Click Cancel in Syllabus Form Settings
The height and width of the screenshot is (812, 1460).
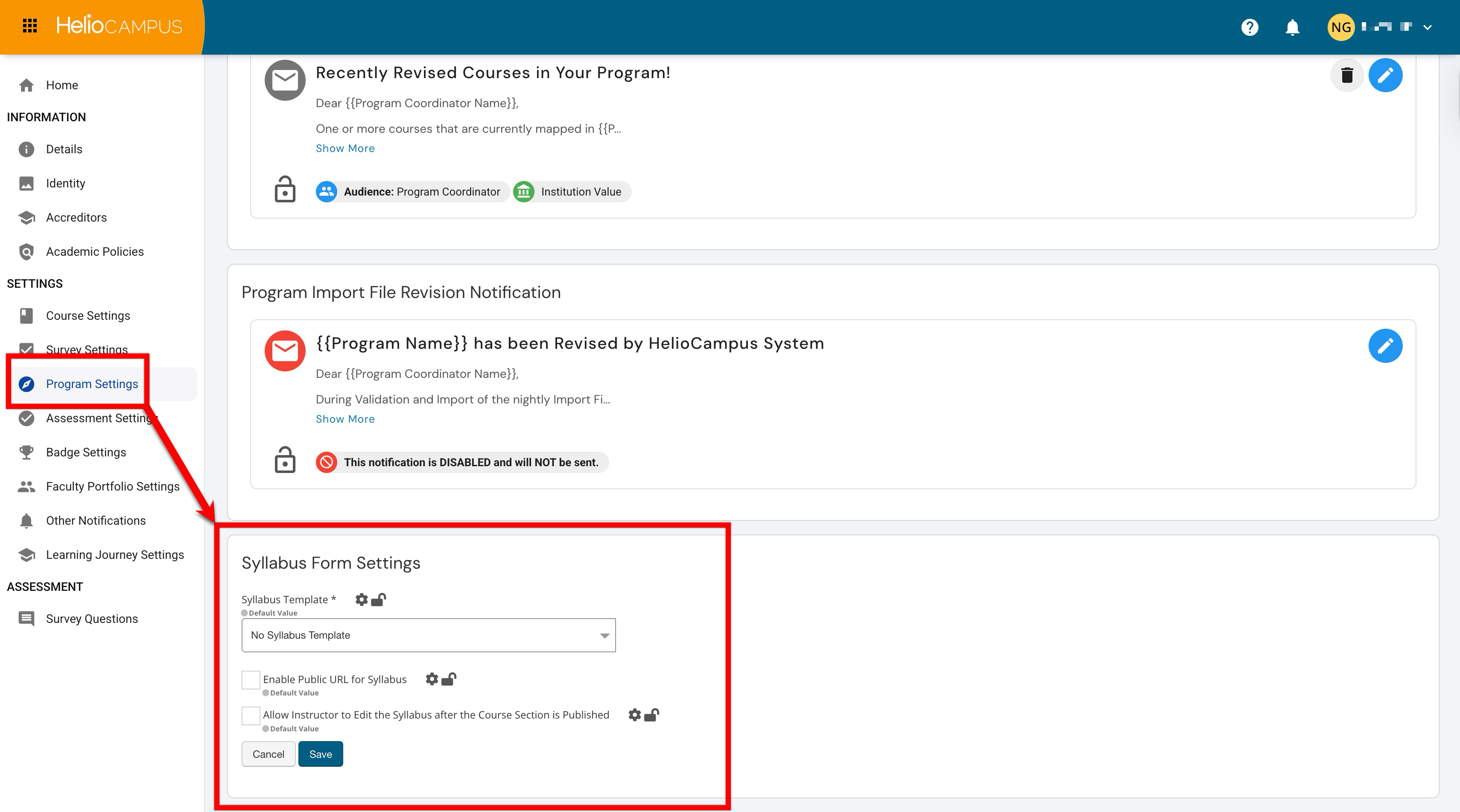tap(268, 754)
